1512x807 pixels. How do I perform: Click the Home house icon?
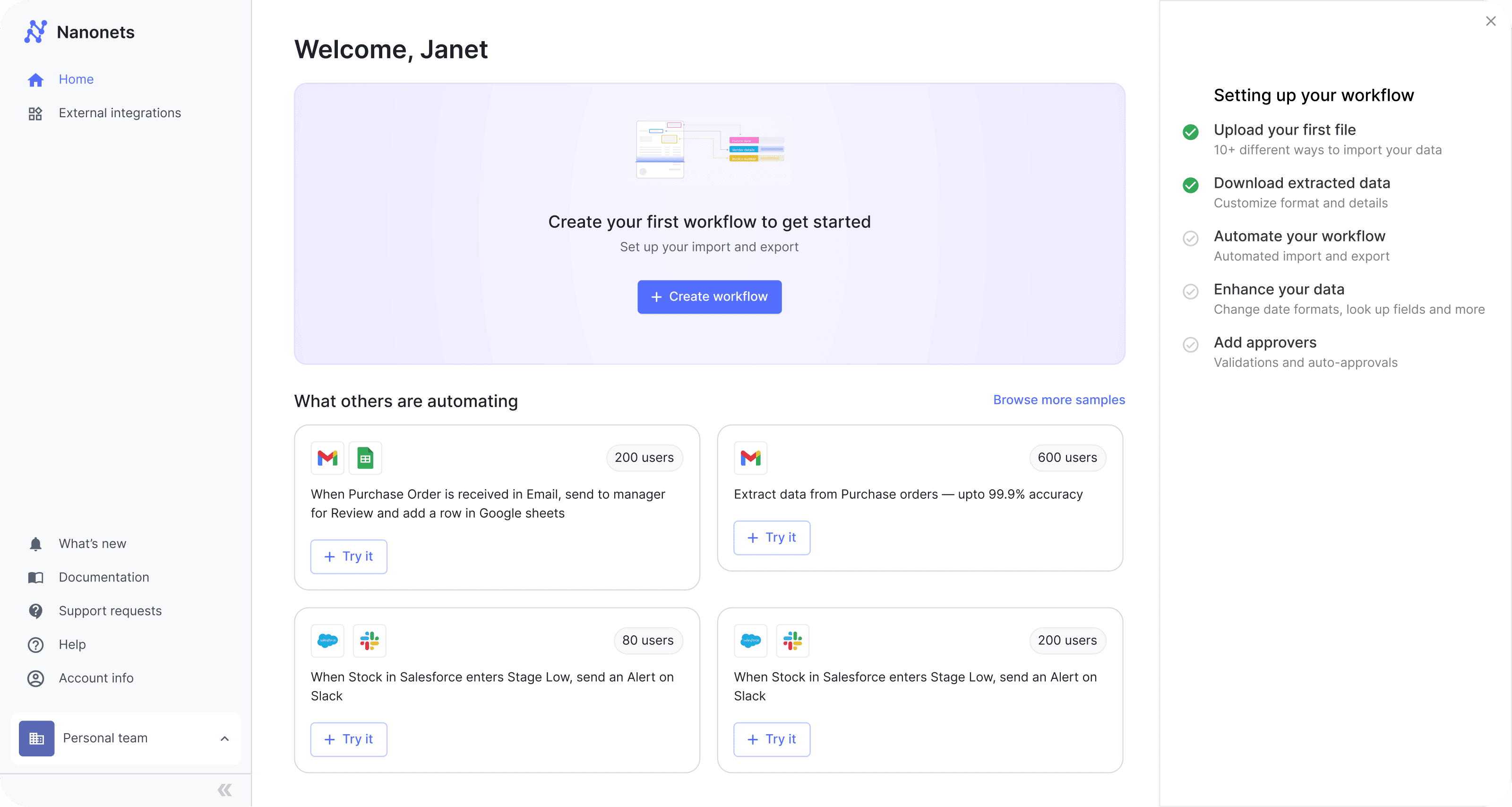[35, 80]
